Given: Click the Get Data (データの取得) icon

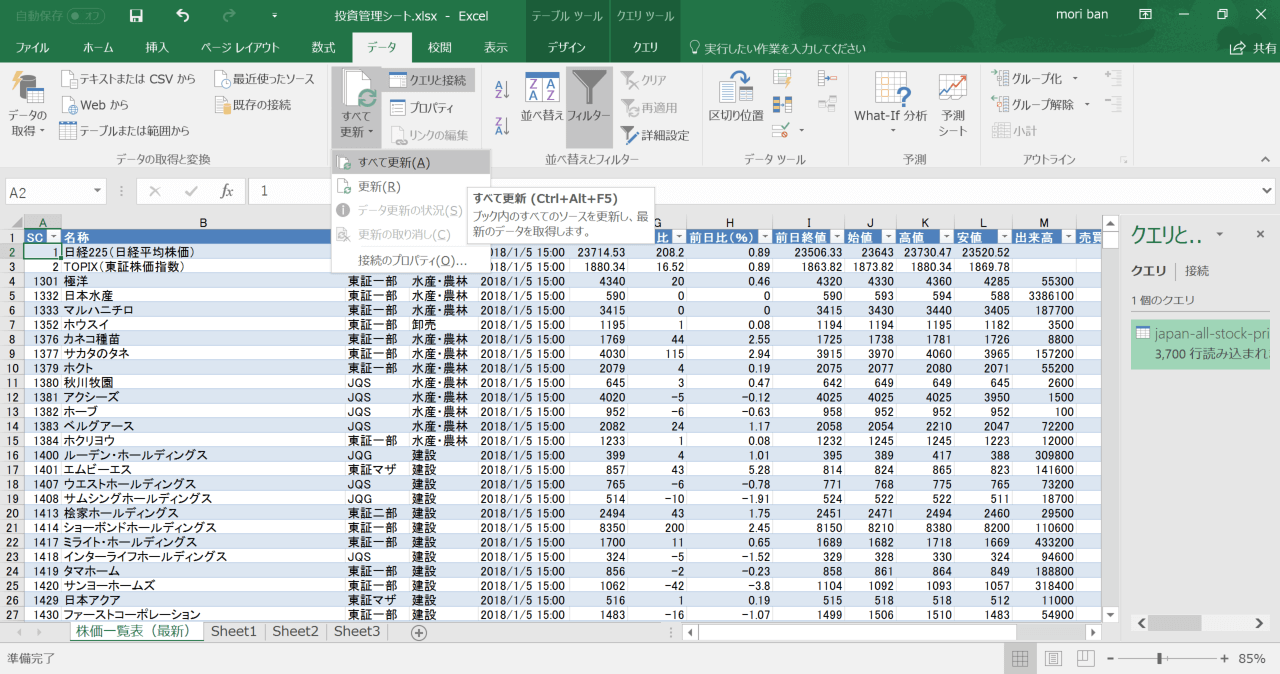Looking at the screenshot, I should point(27,104).
